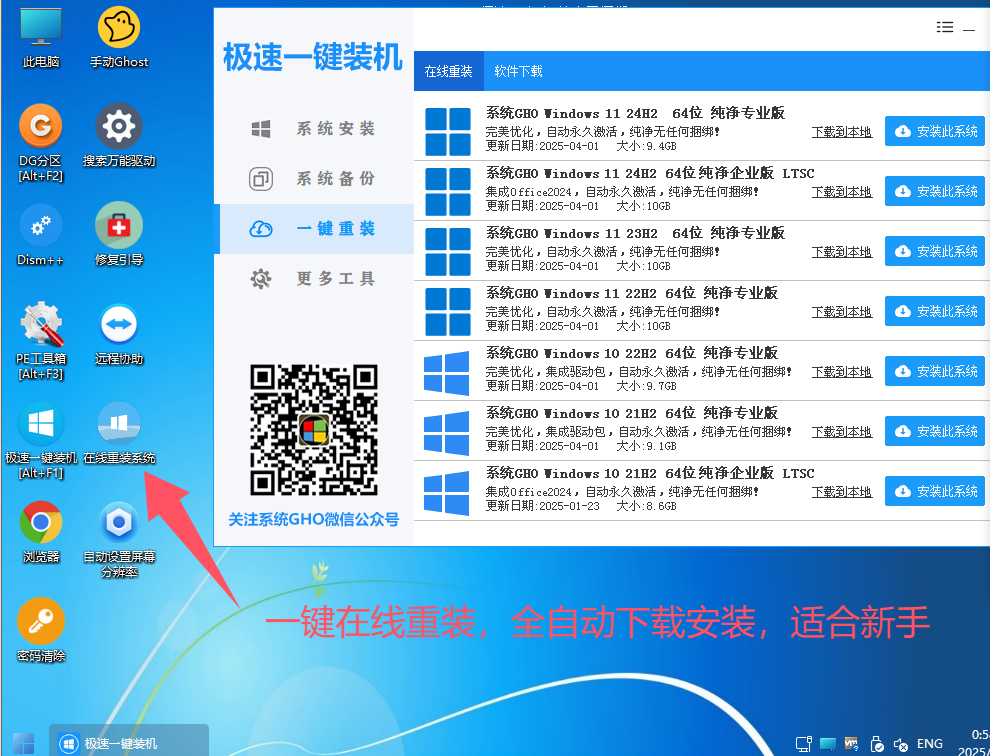990x756 pixels.
Task: Click the 大小:9.1GB size text
Action: coord(647,446)
